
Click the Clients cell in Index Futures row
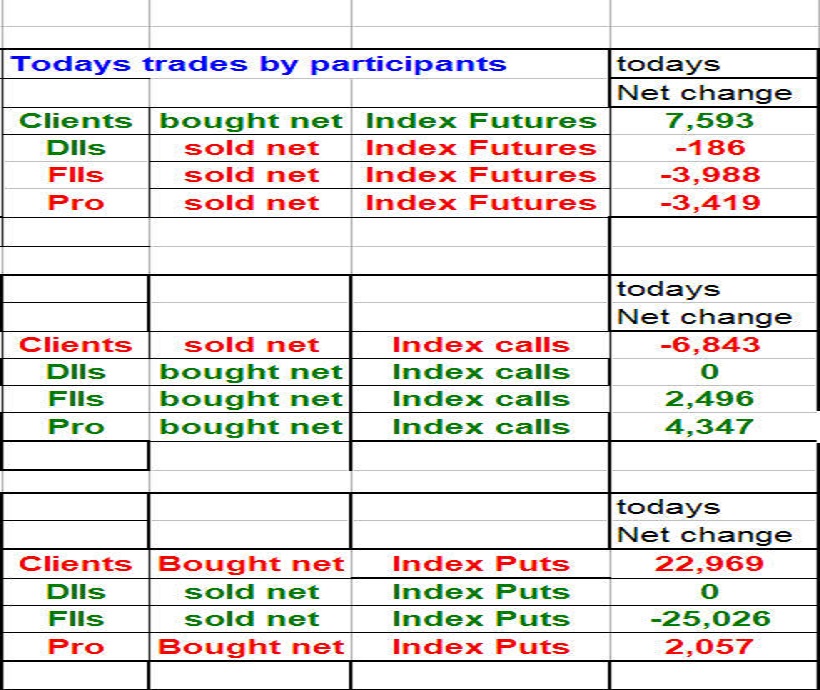(76, 121)
